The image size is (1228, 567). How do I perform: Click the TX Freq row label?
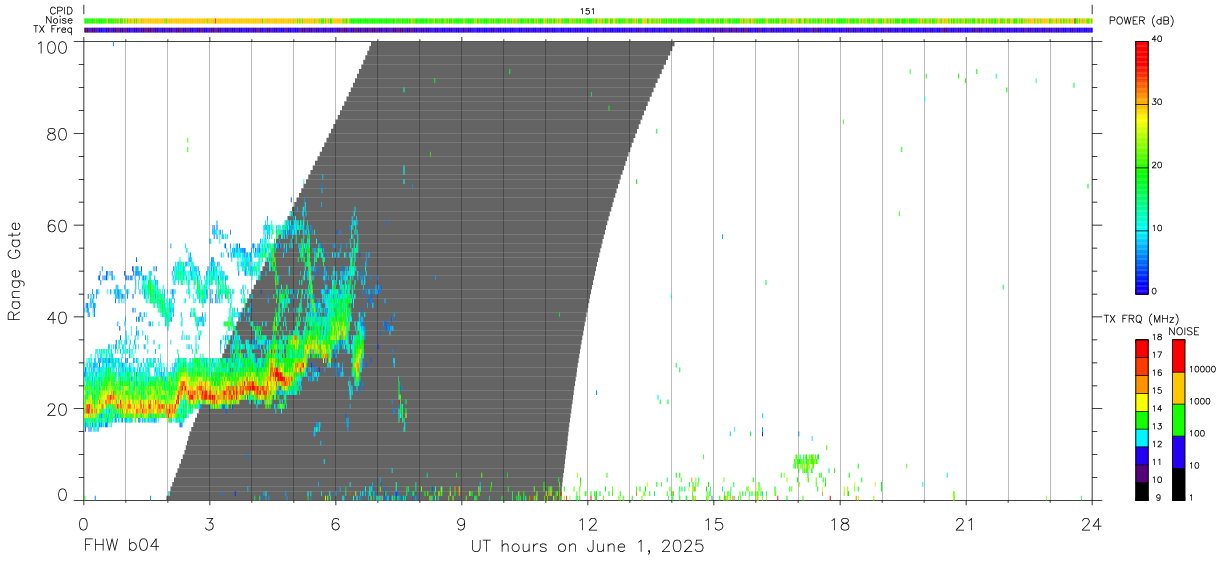tap(54, 30)
